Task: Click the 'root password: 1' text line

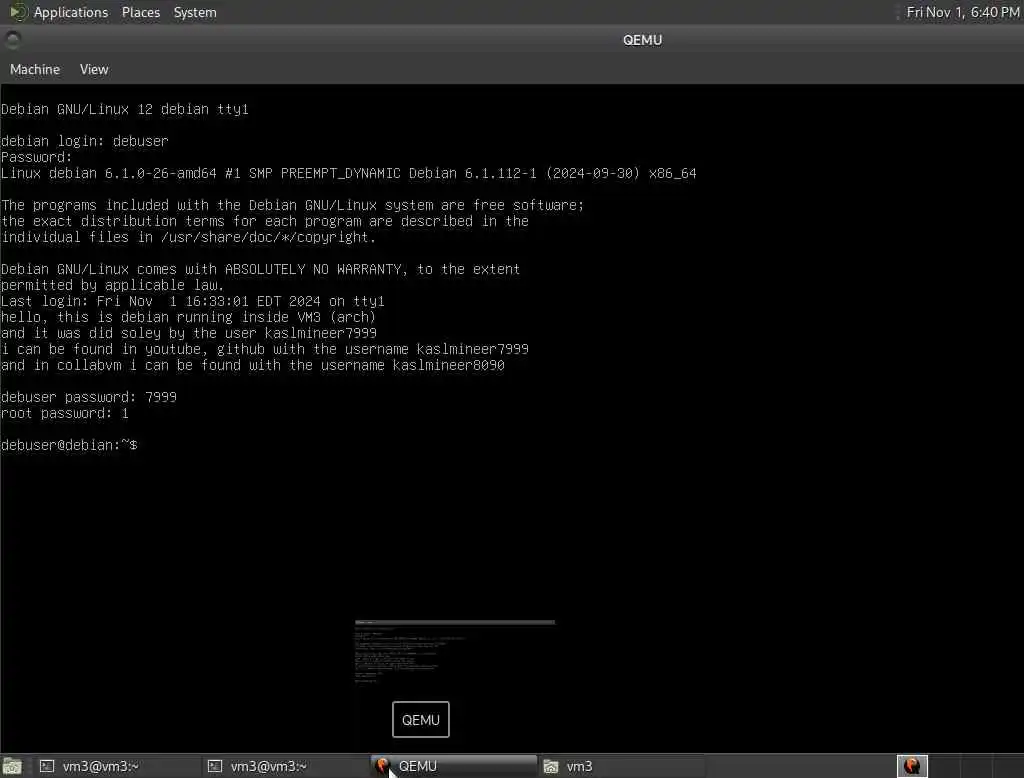Action: pos(65,413)
